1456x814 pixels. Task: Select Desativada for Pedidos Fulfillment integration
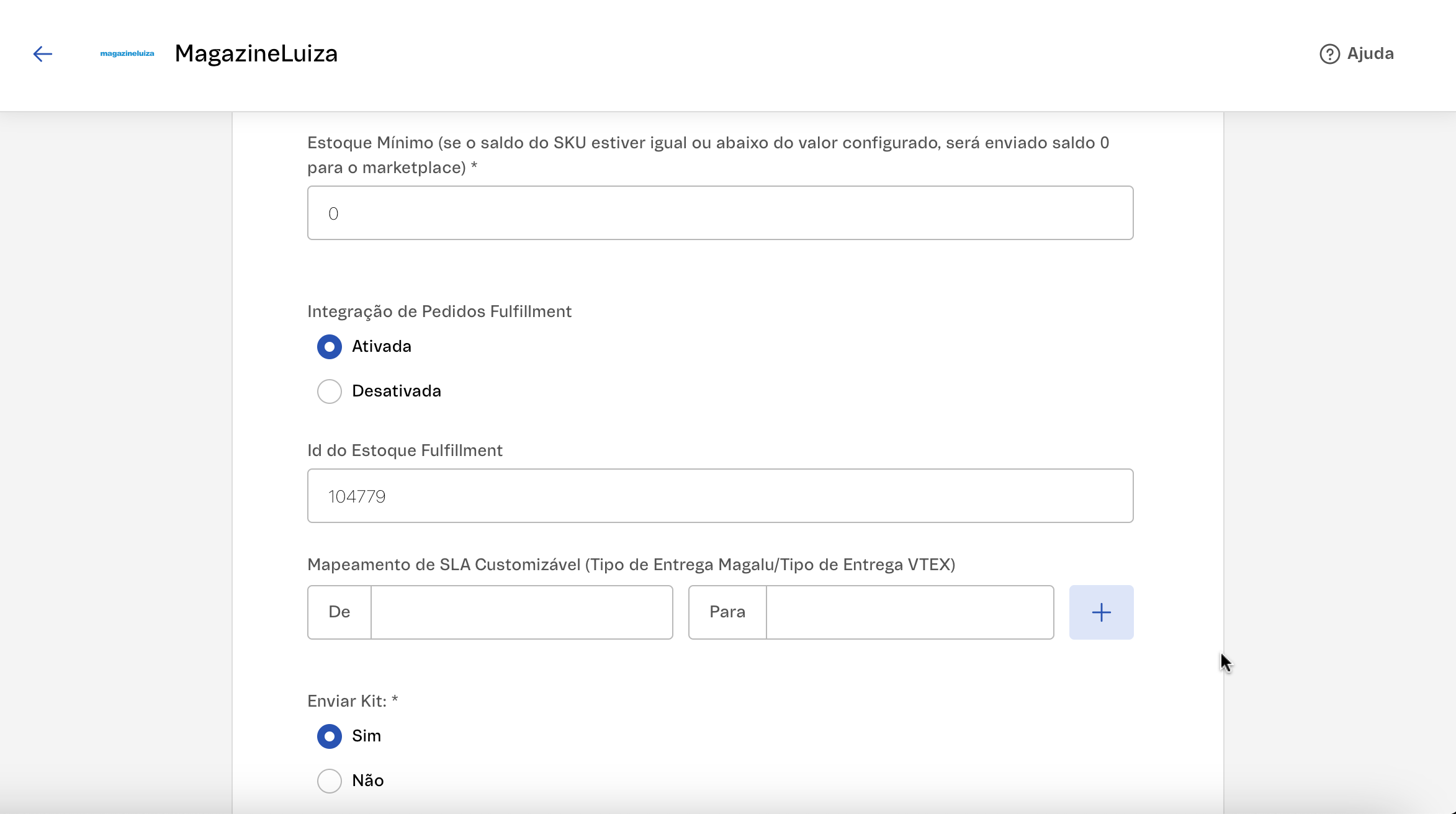click(x=330, y=391)
